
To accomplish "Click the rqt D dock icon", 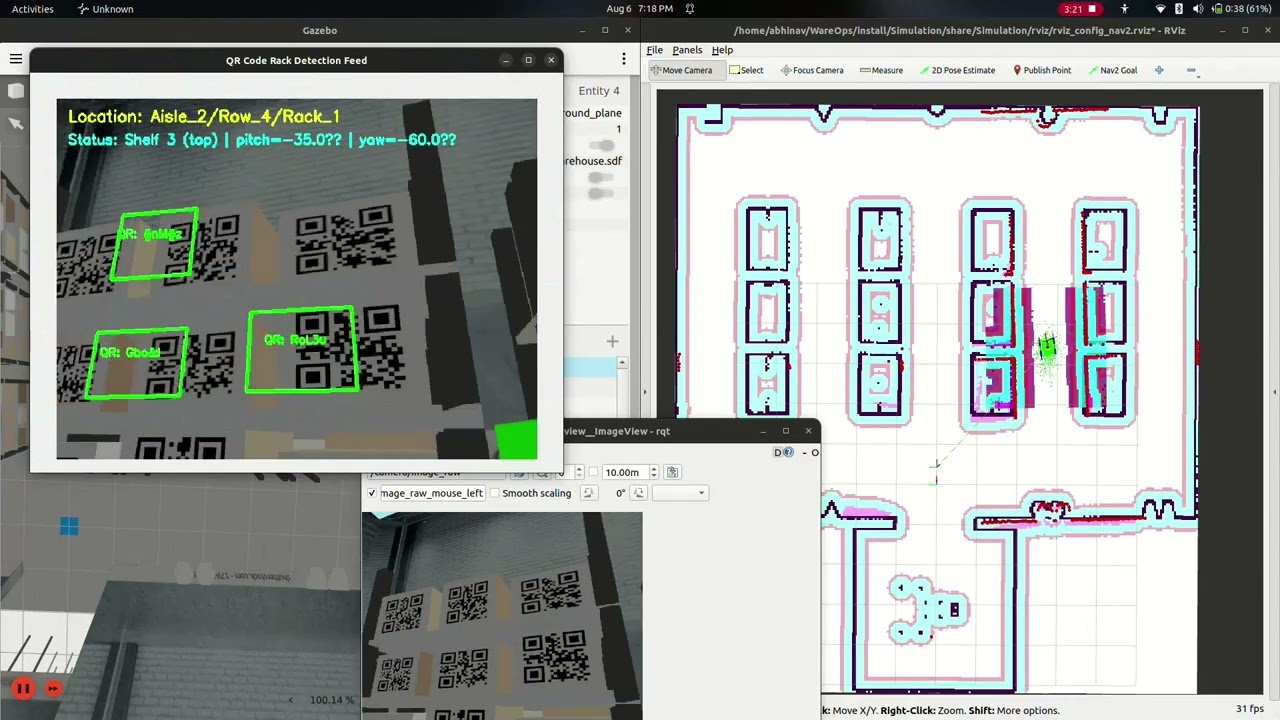I will pyautogui.click(x=779, y=453).
